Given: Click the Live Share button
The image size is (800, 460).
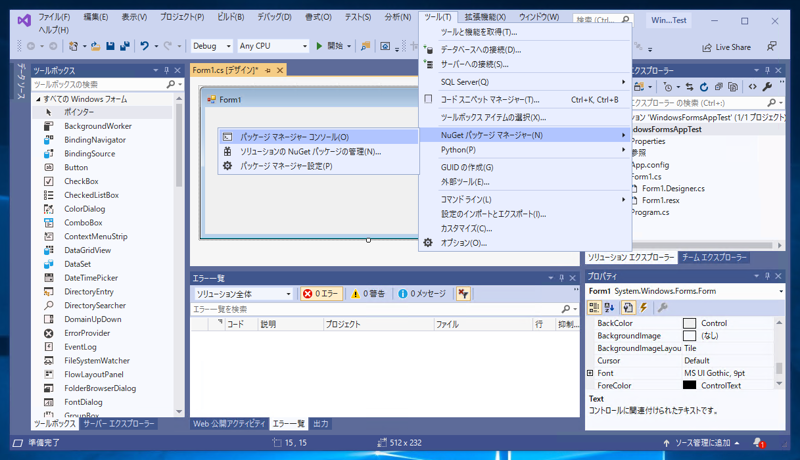Looking at the screenshot, I should click(x=726, y=47).
